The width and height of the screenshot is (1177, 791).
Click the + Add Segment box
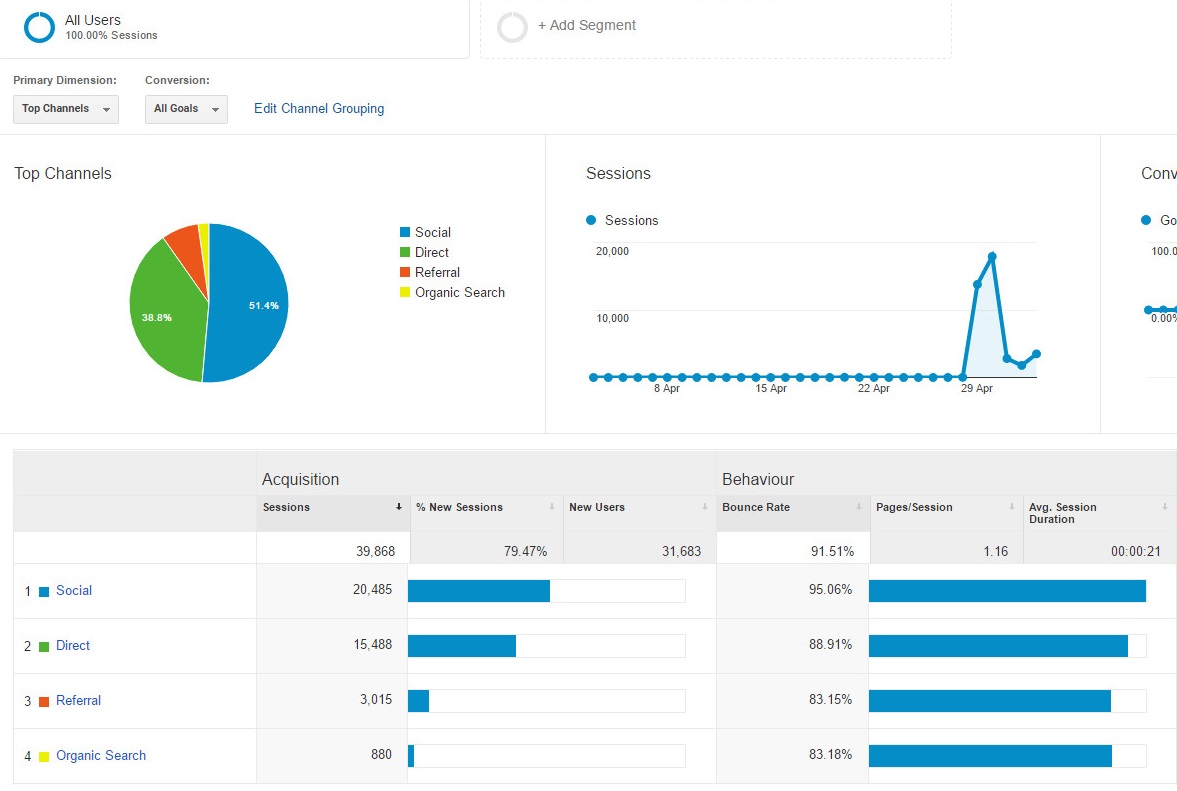[715, 27]
